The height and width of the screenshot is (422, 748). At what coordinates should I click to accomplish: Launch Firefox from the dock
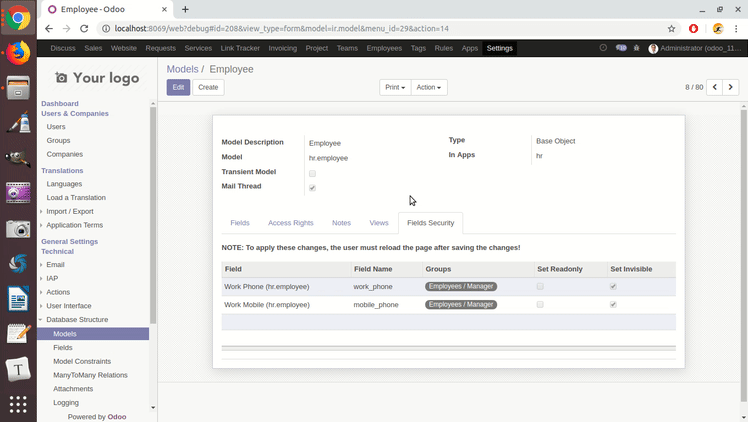tap(18, 53)
